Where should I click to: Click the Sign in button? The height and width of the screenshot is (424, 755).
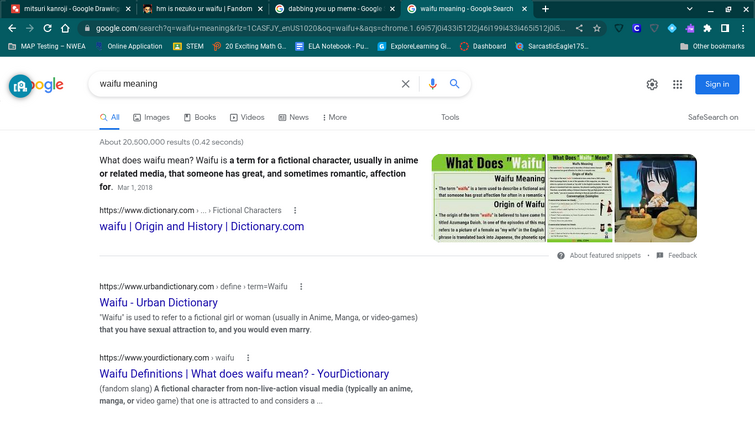pos(717,84)
